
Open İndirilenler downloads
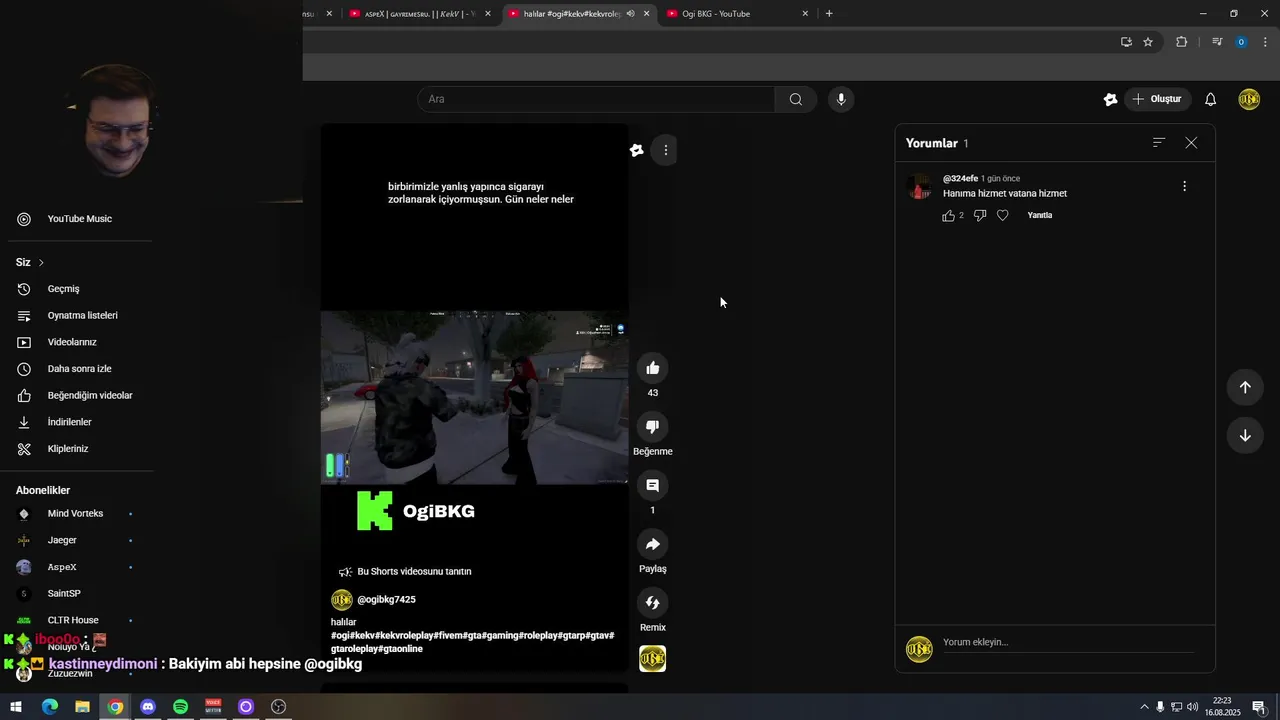(78, 422)
